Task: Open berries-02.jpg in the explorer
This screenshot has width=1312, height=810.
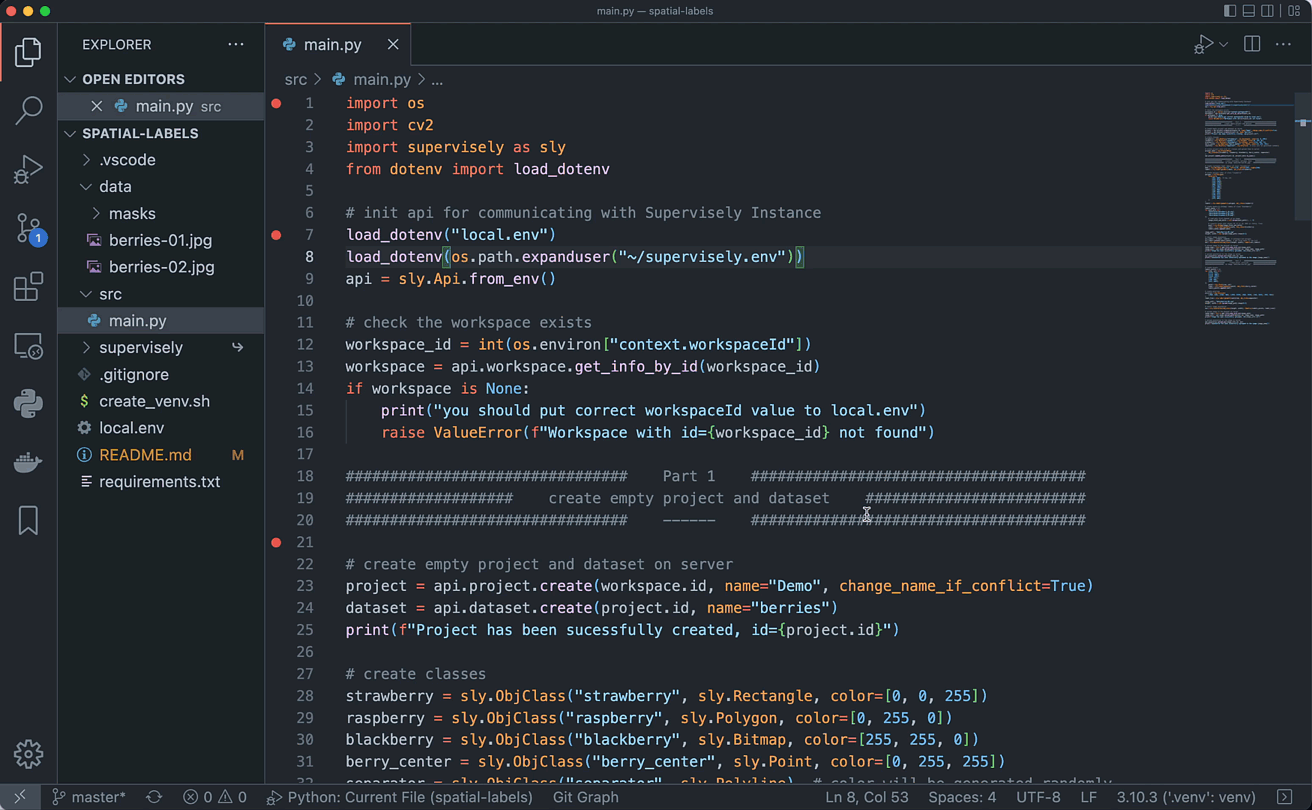Action: coord(161,267)
